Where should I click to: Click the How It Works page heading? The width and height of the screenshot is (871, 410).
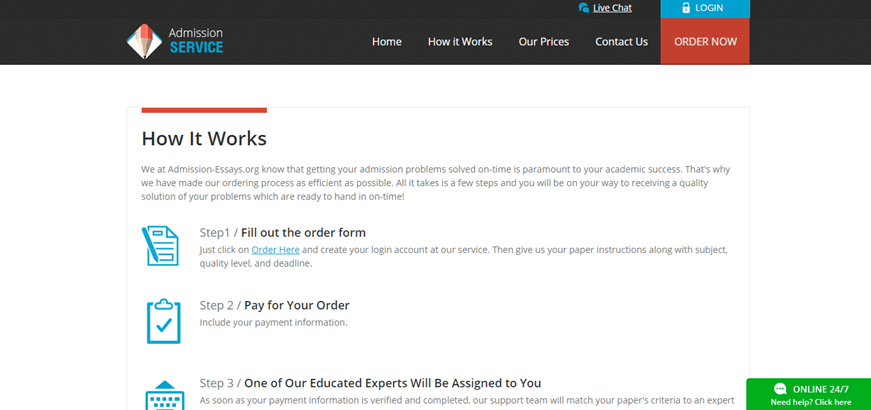[x=204, y=138]
